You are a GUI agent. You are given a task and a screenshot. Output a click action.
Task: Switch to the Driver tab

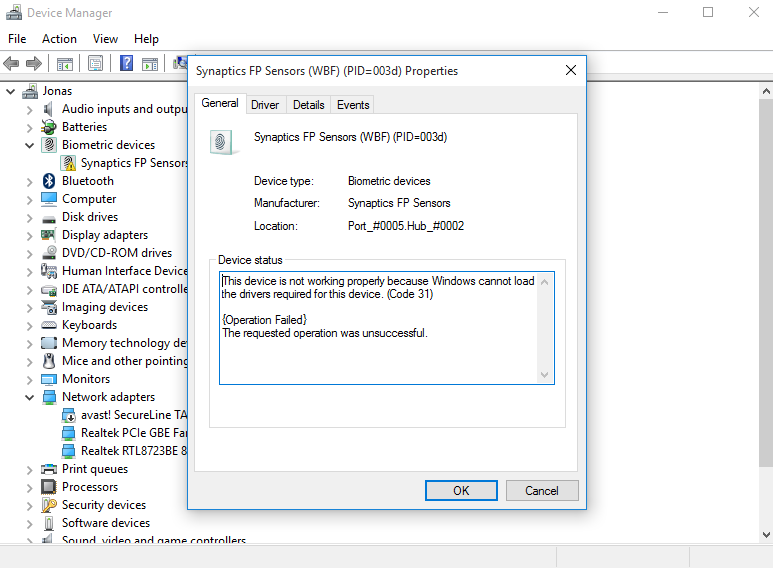(x=265, y=105)
